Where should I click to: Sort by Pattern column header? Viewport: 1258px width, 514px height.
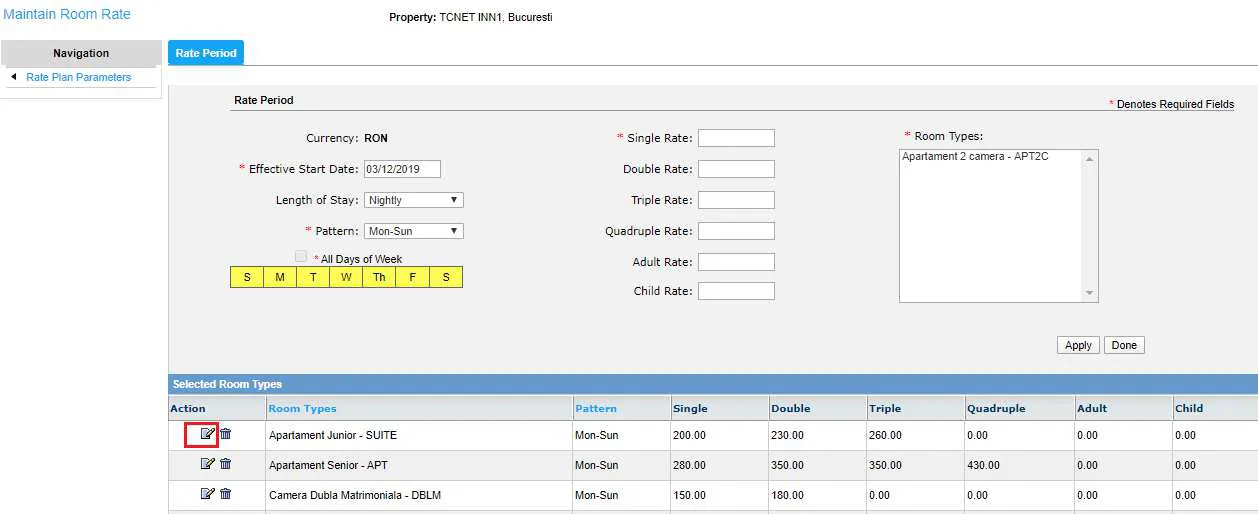point(596,408)
